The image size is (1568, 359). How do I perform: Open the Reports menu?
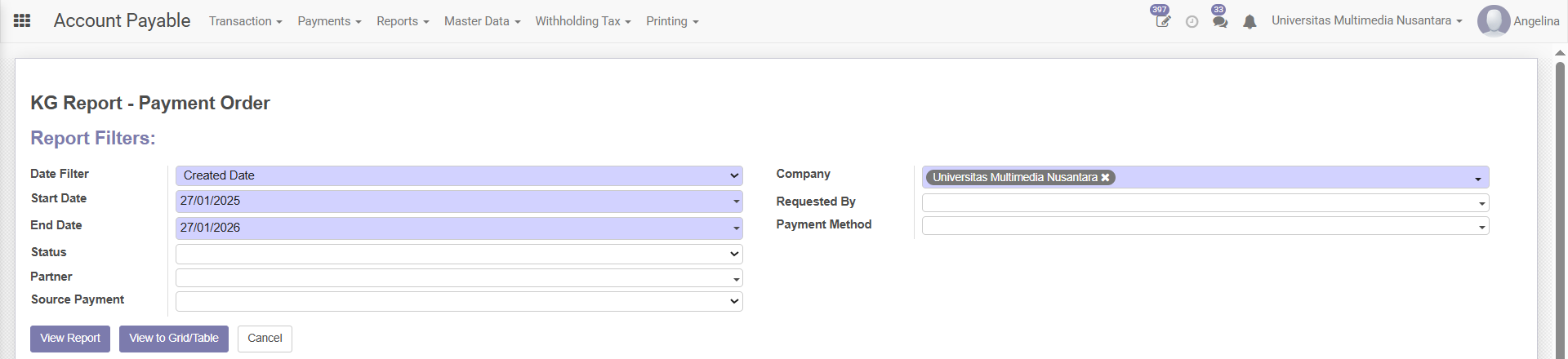coord(402,21)
